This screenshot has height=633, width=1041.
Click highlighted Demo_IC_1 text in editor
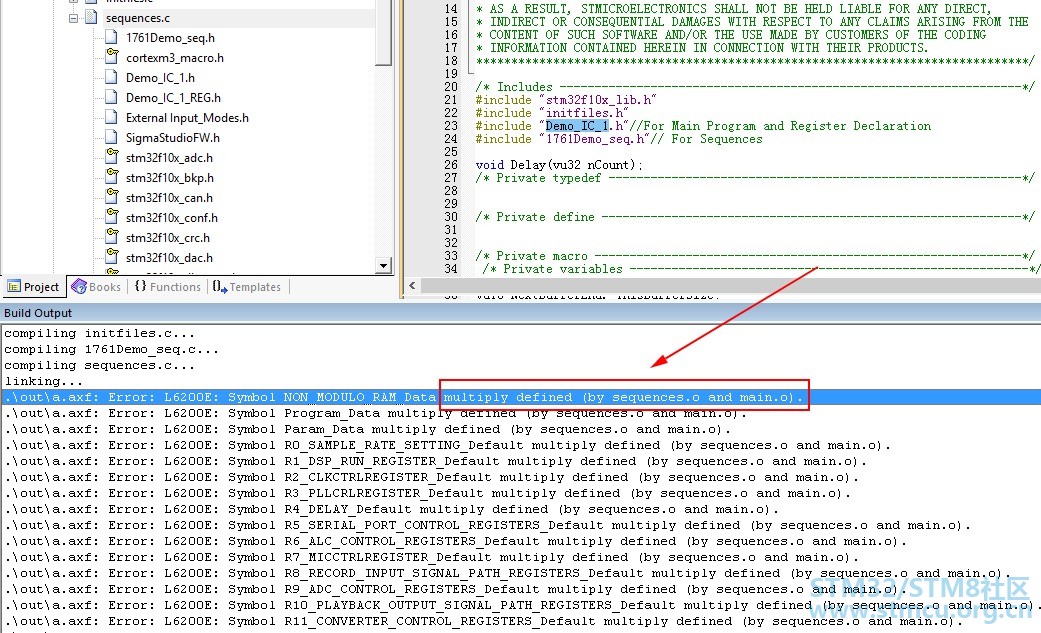pos(577,126)
